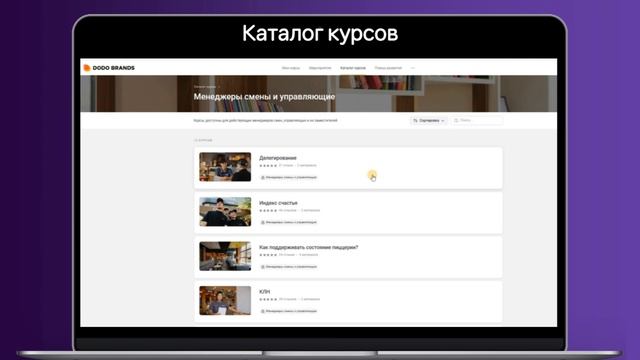Click the 'Менеджеры смены и управляющие' banner heading
Viewport: 640px width, 360px height.
click(264, 97)
